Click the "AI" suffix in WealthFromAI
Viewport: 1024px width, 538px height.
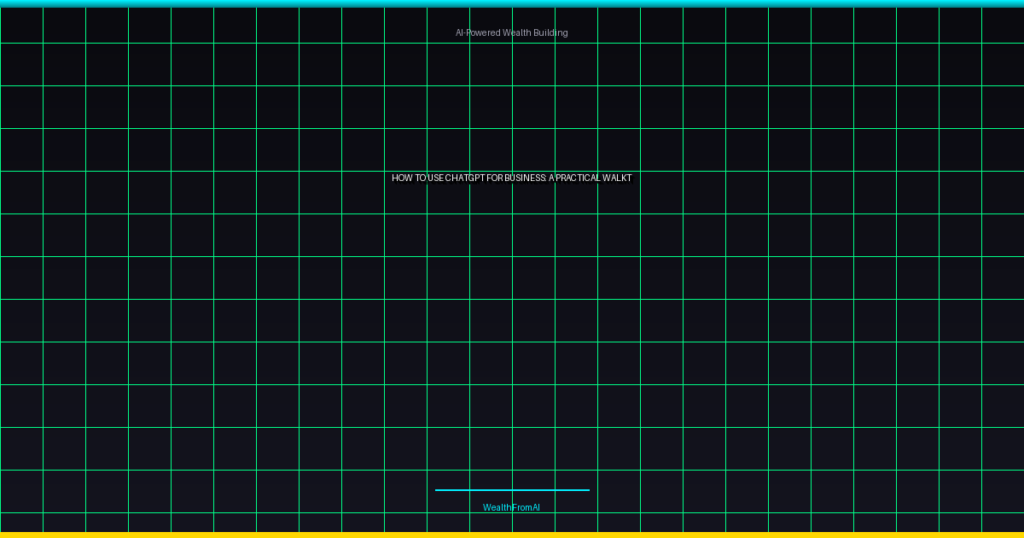point(536,508)
